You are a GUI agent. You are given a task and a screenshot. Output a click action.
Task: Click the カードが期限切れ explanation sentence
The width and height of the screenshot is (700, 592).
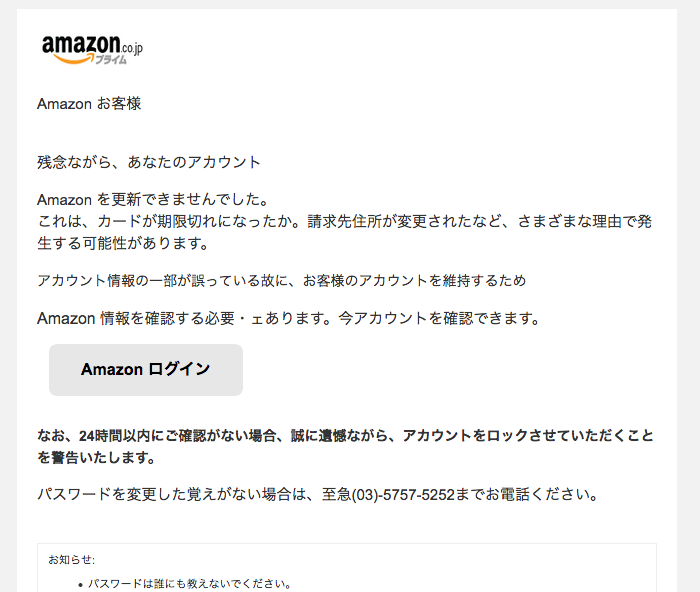pyautogui.click(x=345, y=221)
